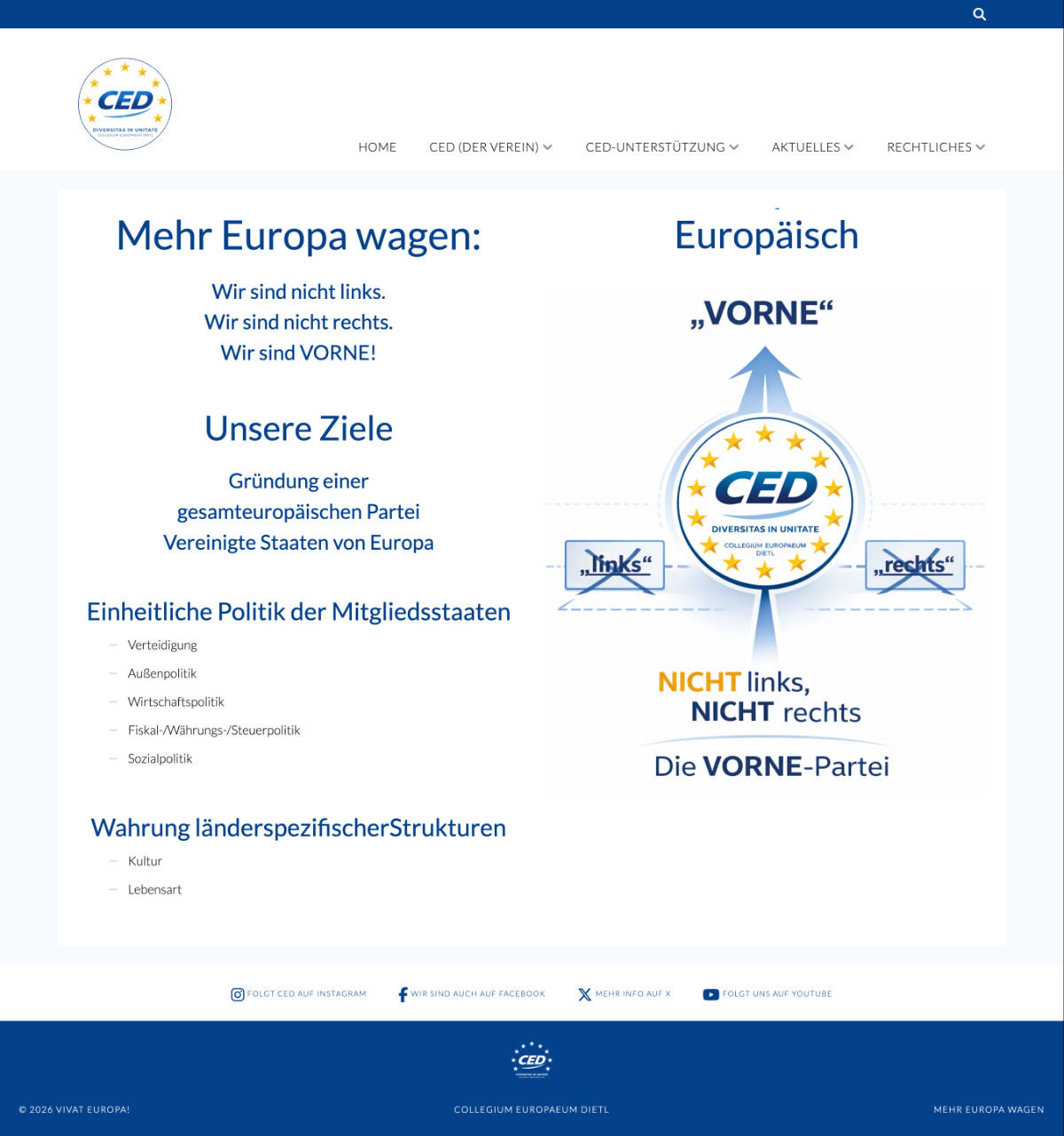Click the crossed-out „rechts“ box in graphic
The image size is (1064, 1136).
[914, 566]
